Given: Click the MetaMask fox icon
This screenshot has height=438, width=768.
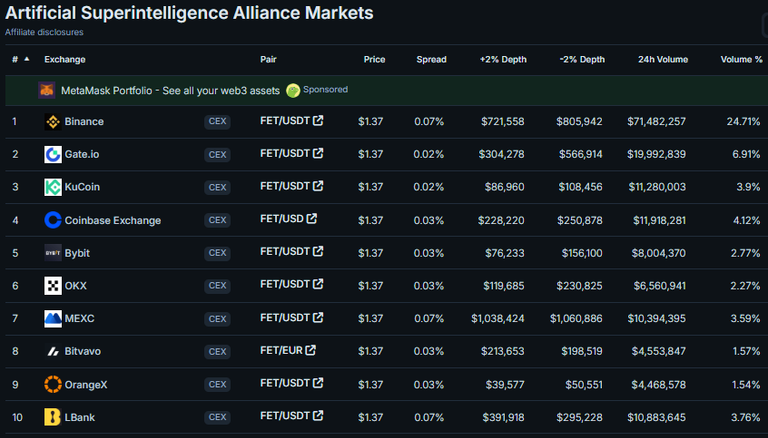Looking at the screenshot, I should point(47,90).
